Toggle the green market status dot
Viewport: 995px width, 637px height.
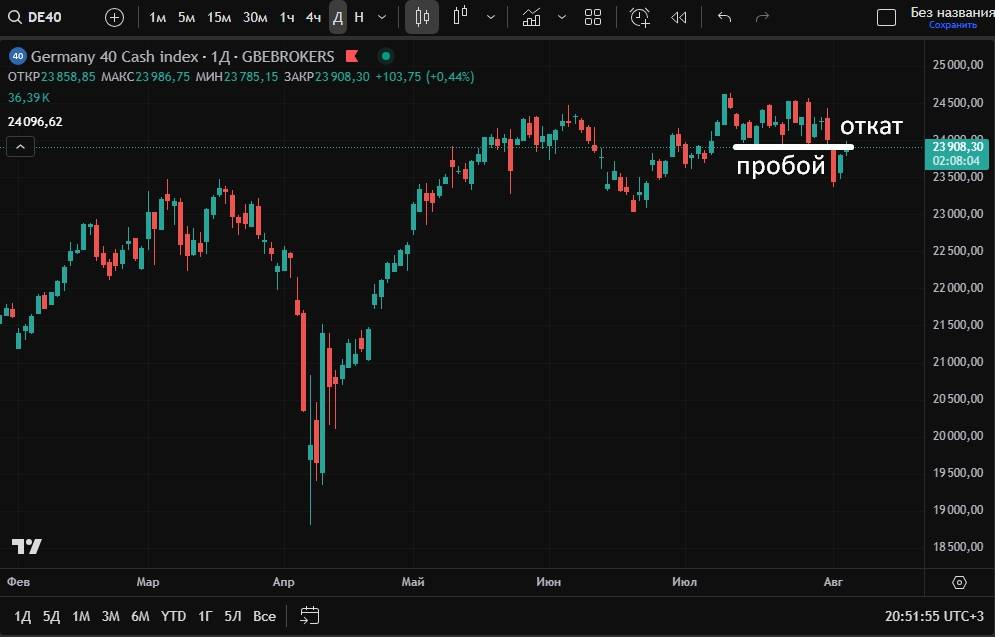386,57
